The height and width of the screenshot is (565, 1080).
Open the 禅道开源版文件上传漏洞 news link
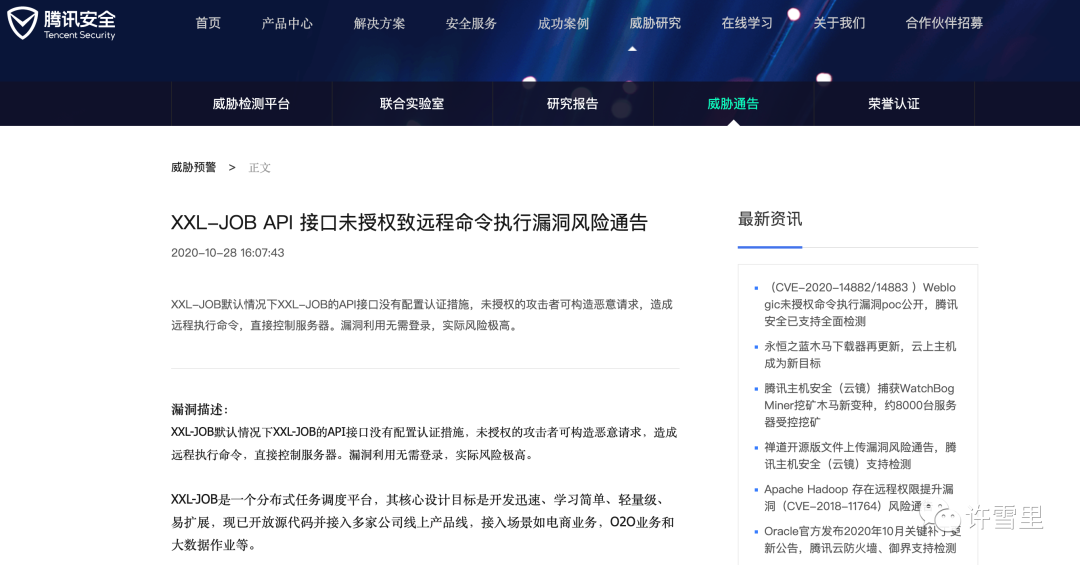click(860, 455)
